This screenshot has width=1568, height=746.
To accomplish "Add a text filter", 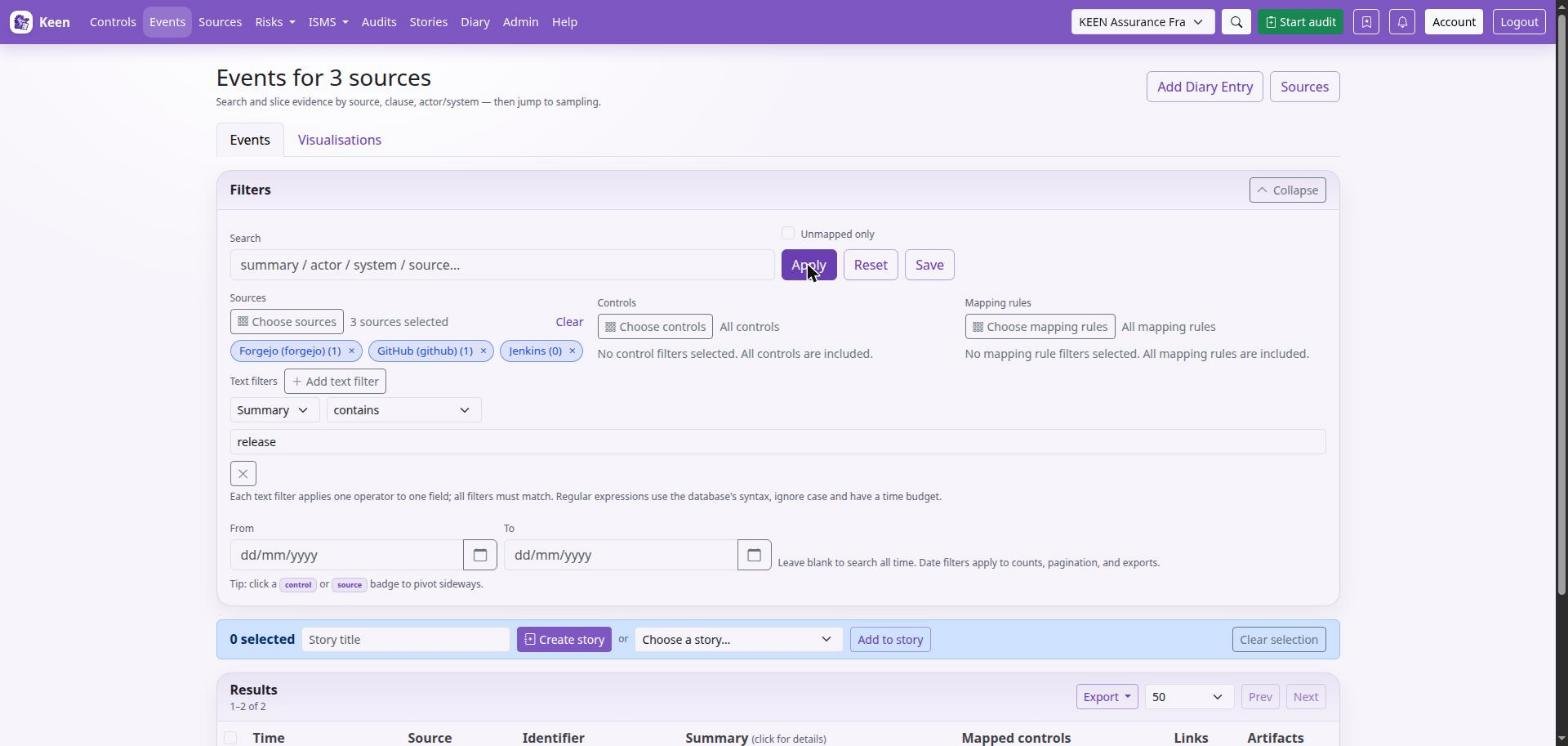I will tap(335, 381).
